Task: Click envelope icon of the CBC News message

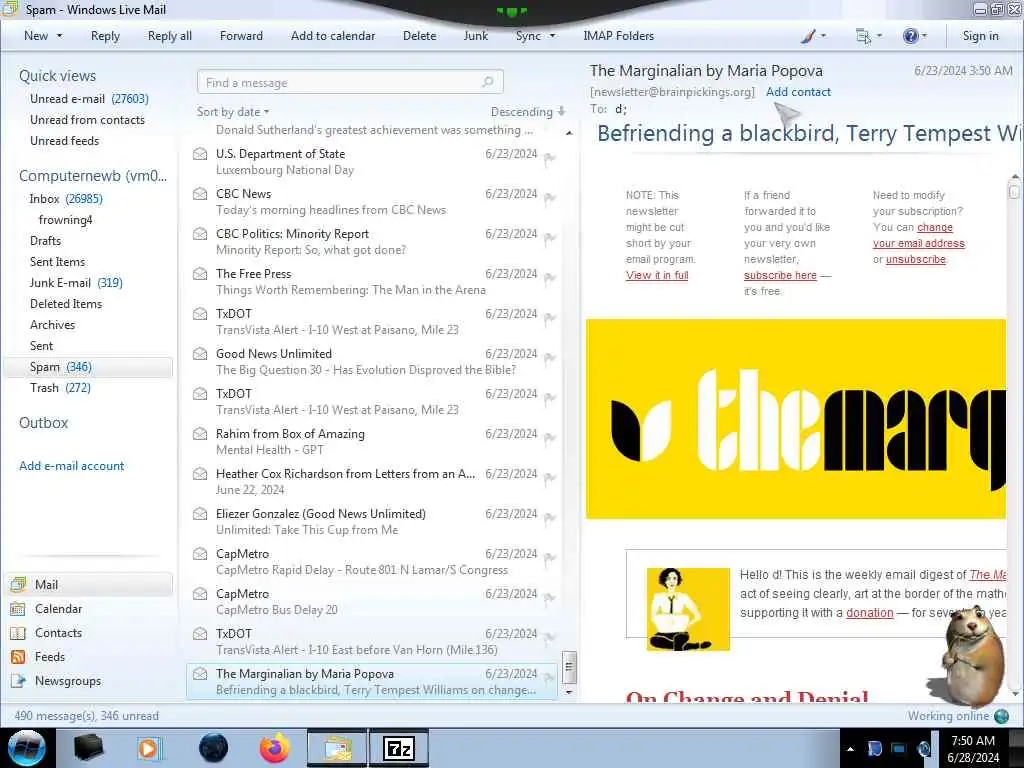Action: tap(200, 194)
